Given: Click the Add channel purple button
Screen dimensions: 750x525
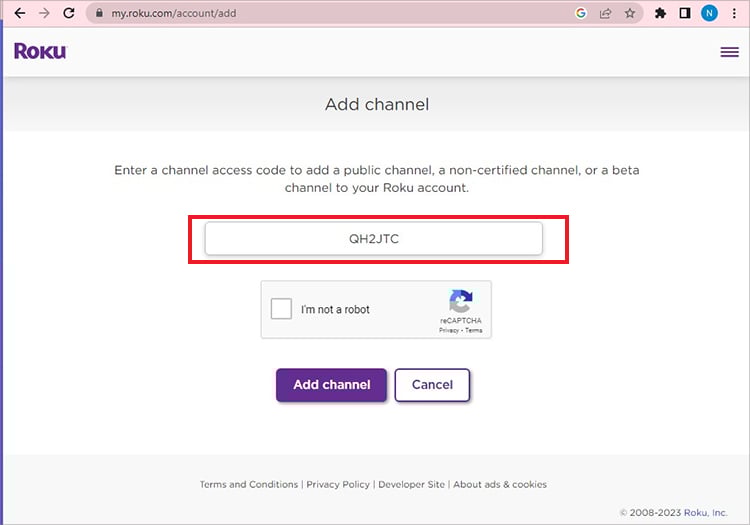Looking at the screenshot, I should (x=331, y=385).
